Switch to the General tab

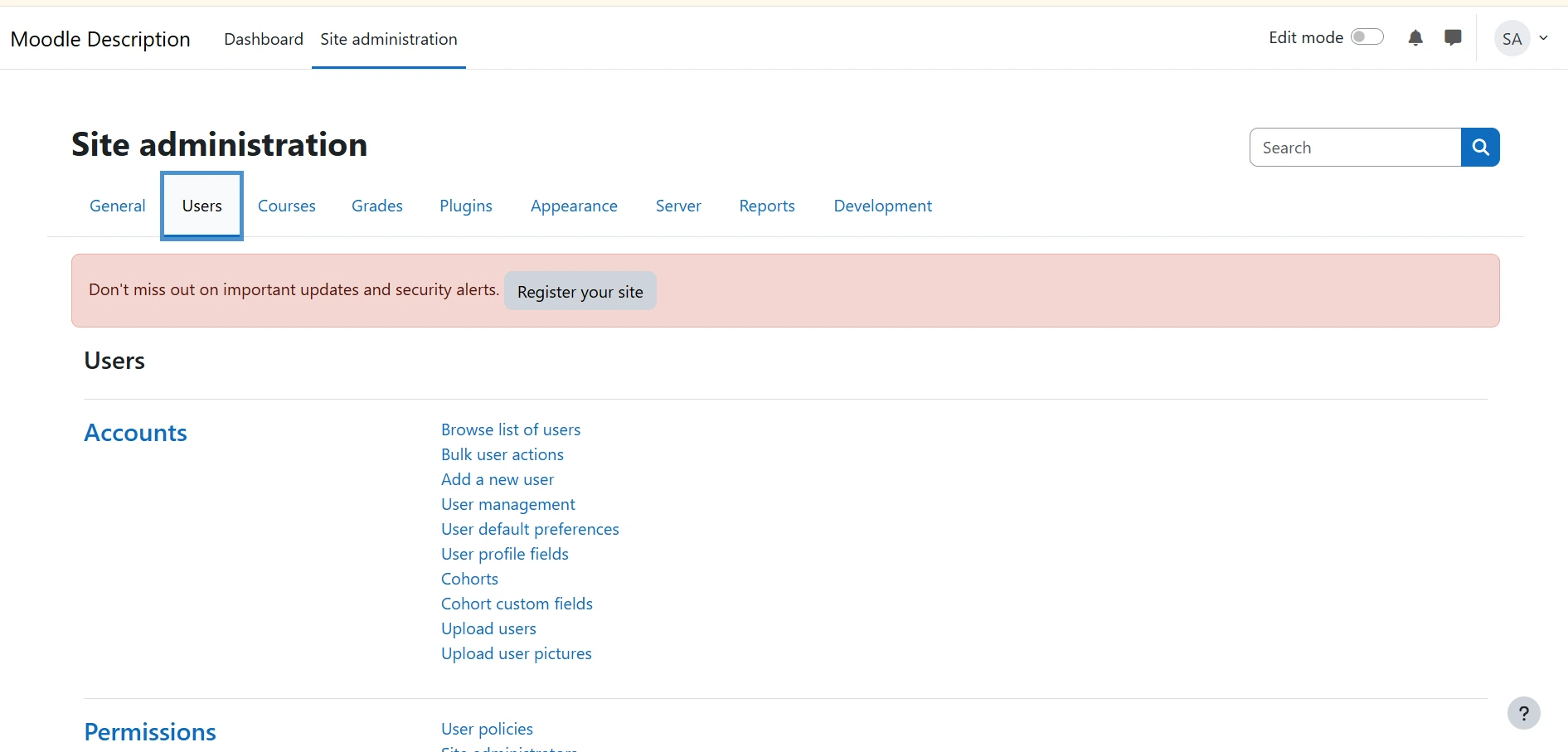click(x=118, y=206)
